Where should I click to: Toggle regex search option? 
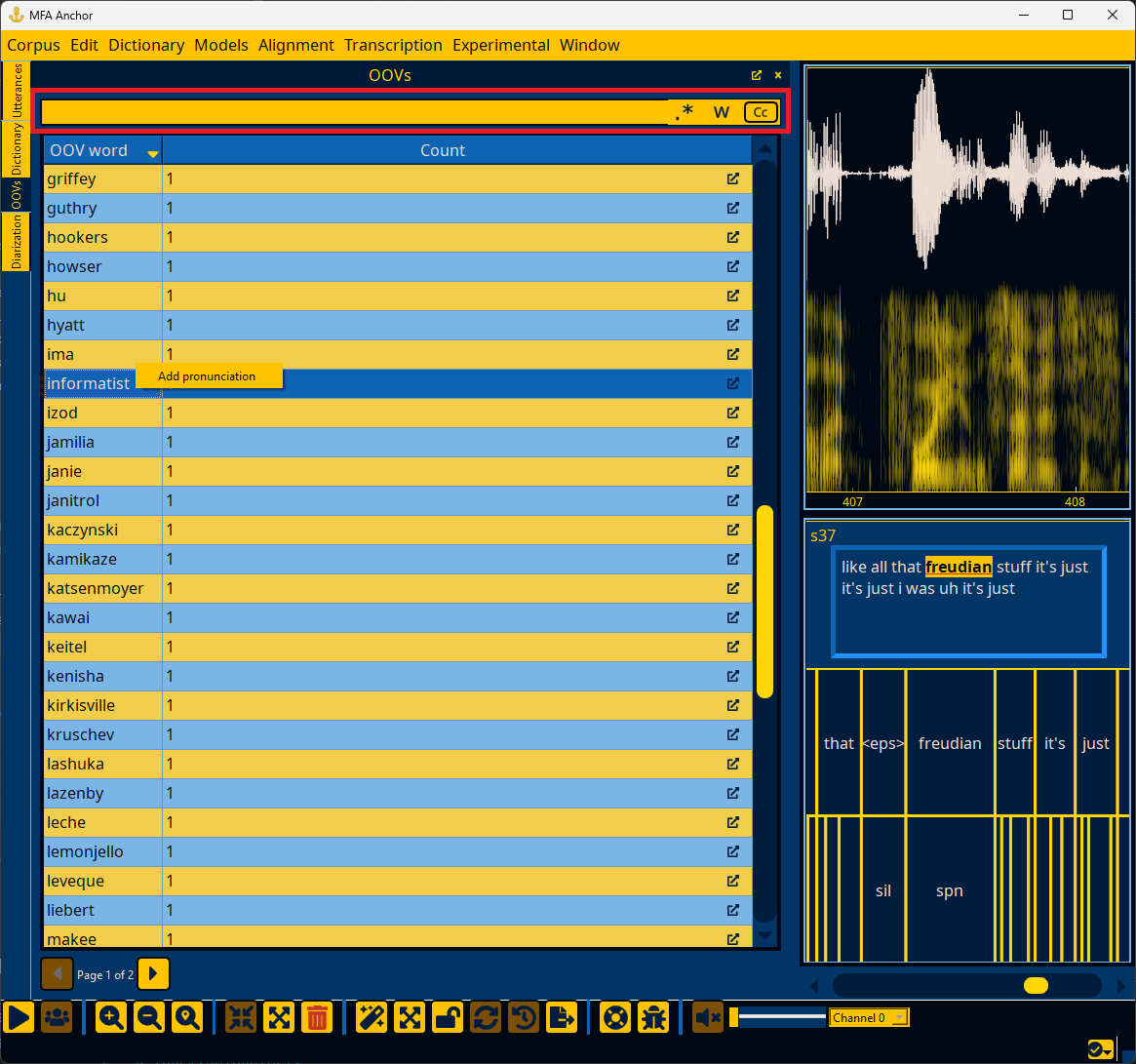(x=685, y=112)
